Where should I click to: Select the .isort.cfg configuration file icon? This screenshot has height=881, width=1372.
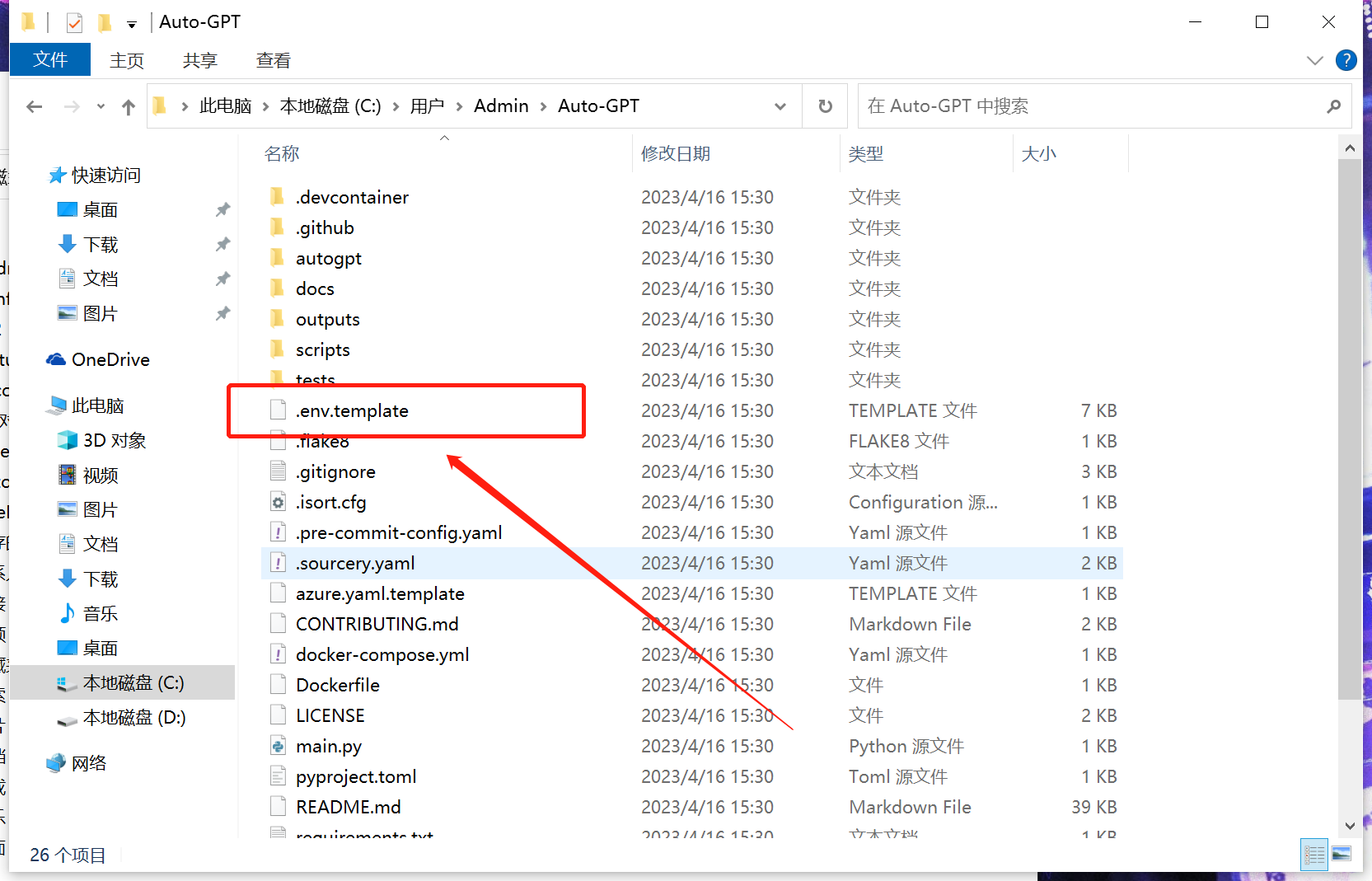click(x=278, y=502)
